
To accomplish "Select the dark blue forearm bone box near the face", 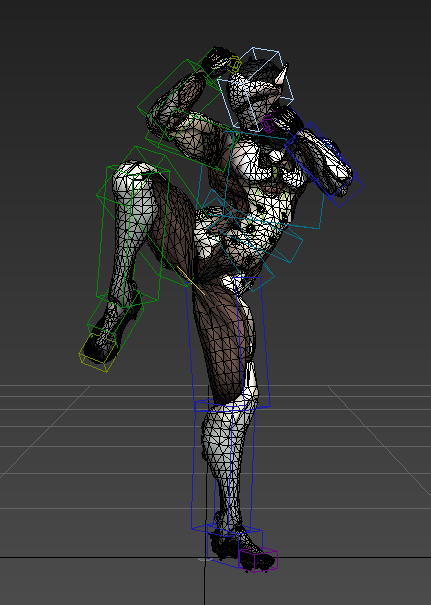I will pos(324,164).
